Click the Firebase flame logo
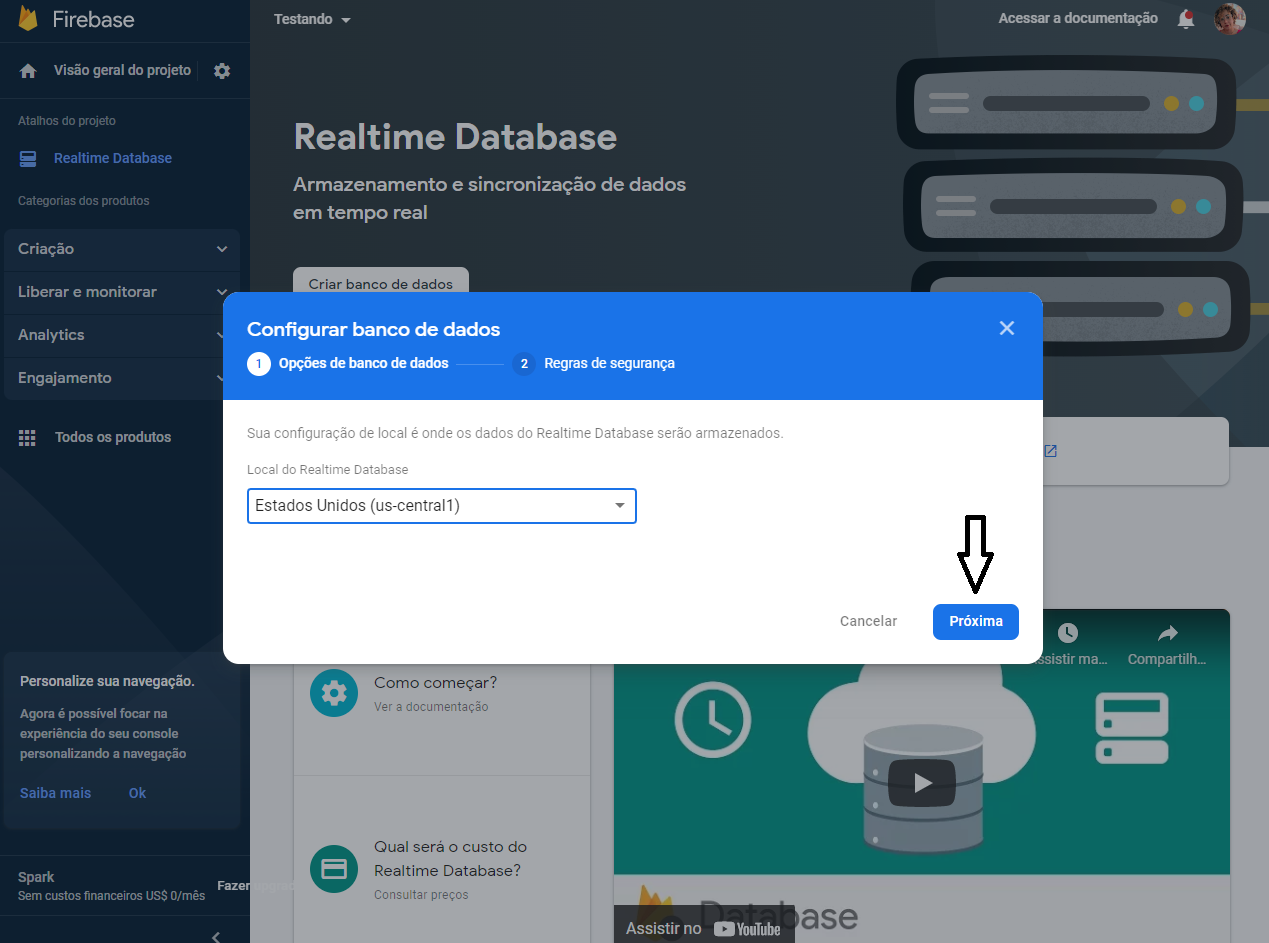The width and height of the screenshot is (1269, 943). pyautogui.click(x=28, y=19)
